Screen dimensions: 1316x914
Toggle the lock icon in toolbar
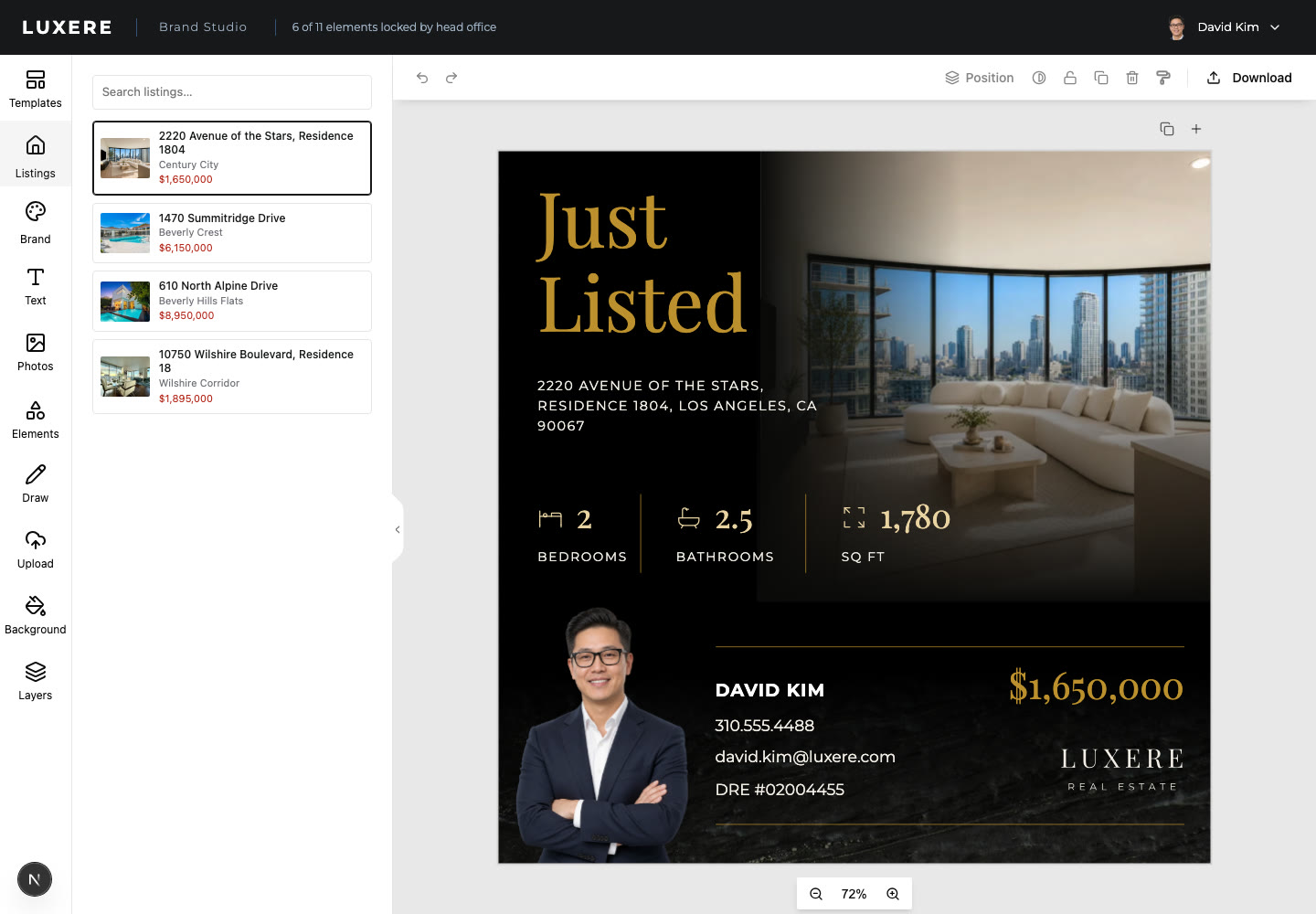[x=1070, y=78]
